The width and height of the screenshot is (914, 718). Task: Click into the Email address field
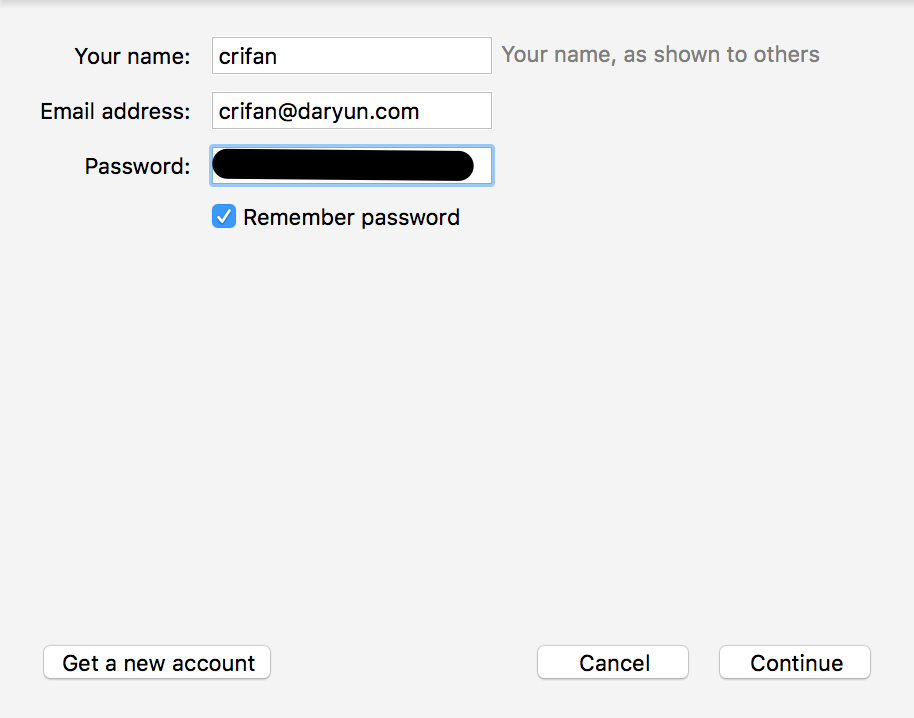click(351, 111)
